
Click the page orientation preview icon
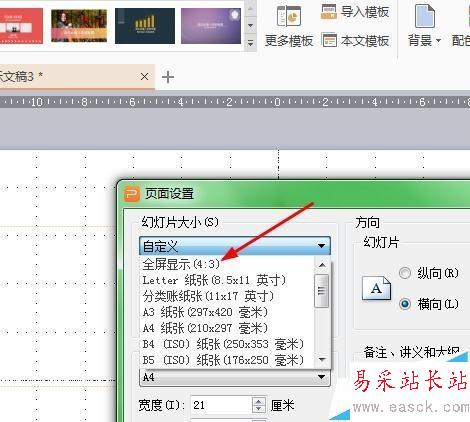click(x=376, y=288)
